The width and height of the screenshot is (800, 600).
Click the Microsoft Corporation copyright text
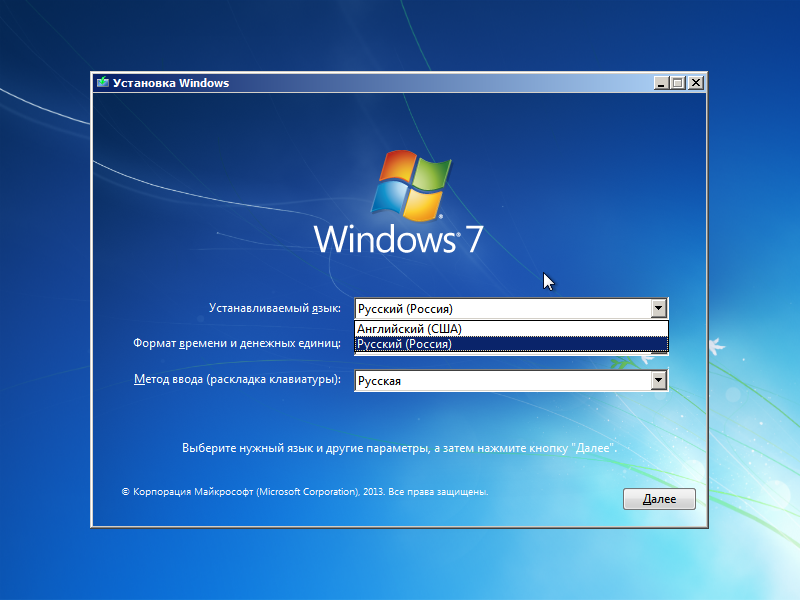pyautogui.click(x=305, y=492)
